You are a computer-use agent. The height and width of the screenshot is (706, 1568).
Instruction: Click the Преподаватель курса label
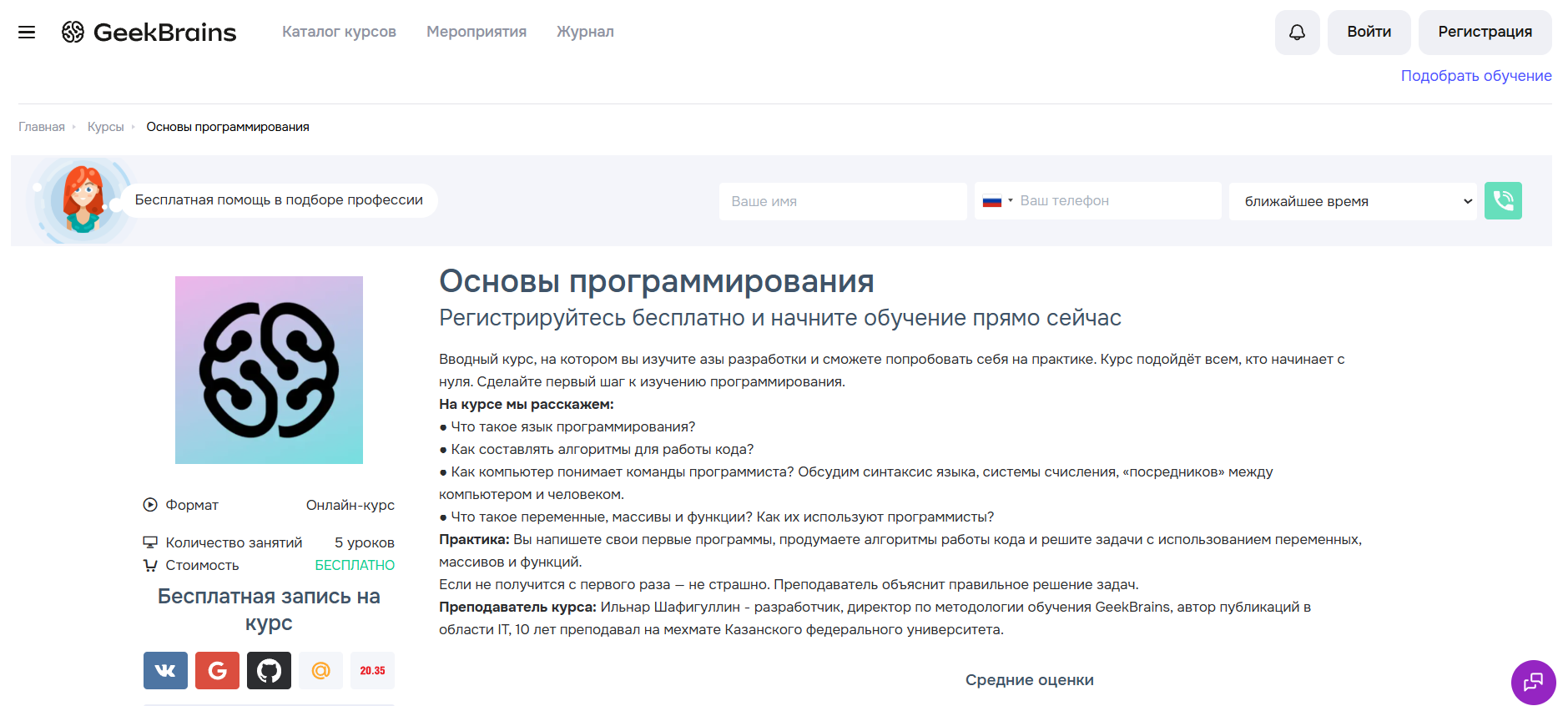(517, 607)
